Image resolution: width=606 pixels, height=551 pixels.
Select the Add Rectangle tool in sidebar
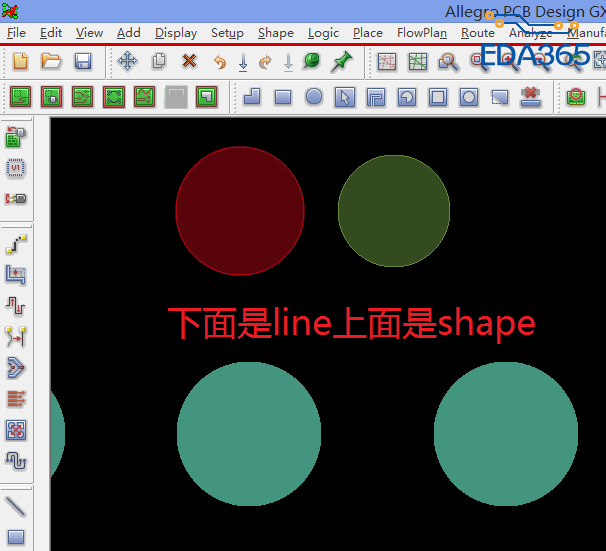16,537
